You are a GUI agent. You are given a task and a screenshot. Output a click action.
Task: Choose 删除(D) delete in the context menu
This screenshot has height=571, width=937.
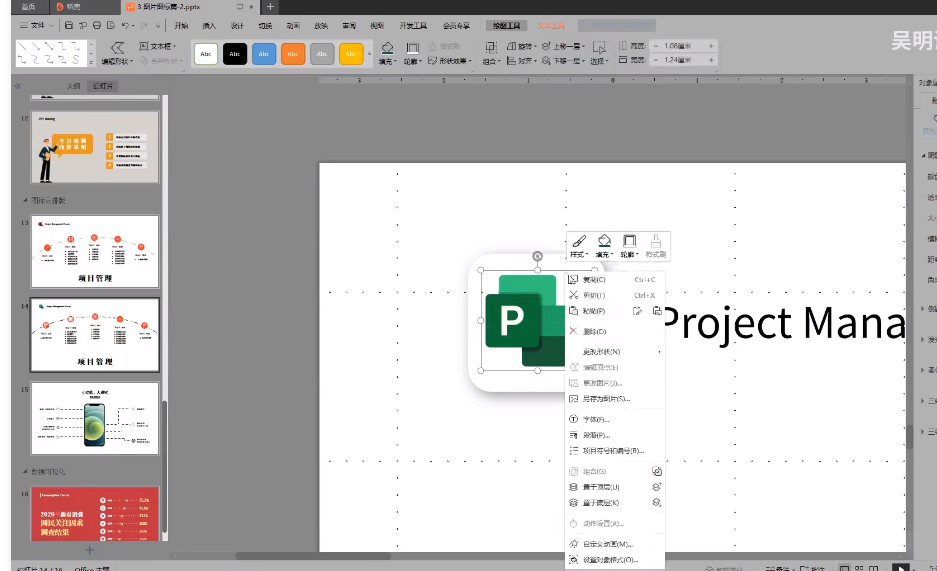(615, 331)
